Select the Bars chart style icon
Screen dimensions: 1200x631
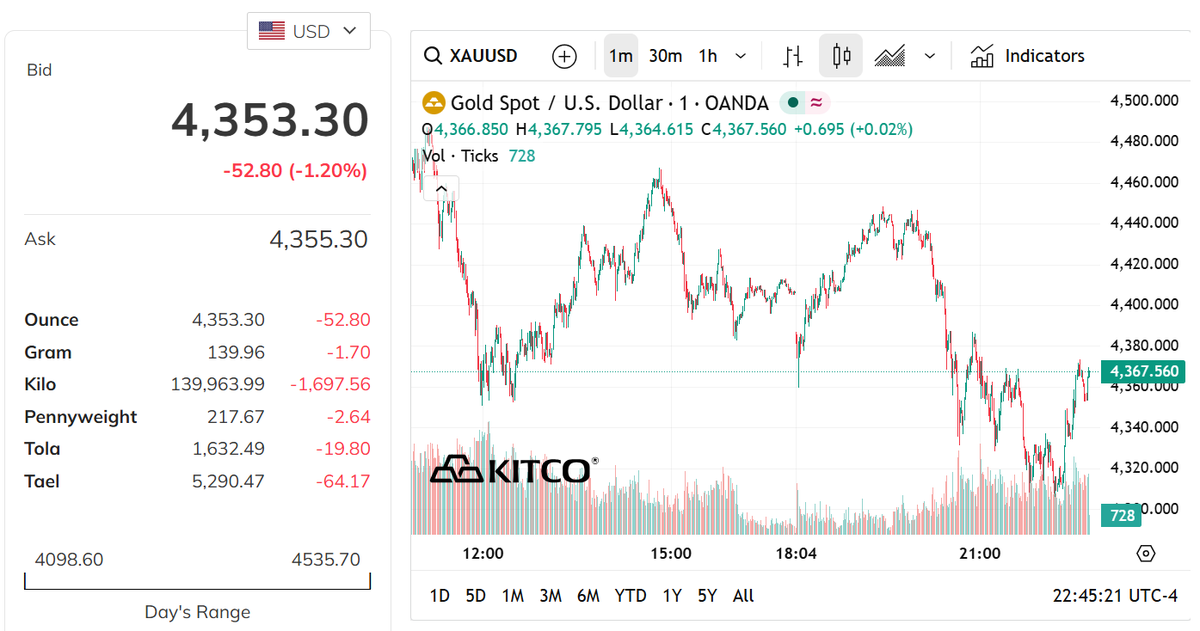(793, 56)
